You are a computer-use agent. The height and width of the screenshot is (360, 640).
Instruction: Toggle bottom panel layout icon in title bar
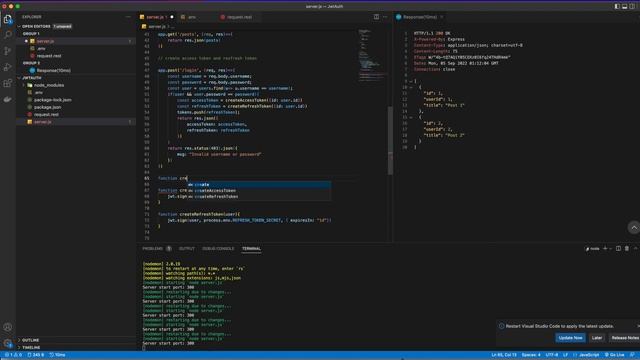pos(625,6)
